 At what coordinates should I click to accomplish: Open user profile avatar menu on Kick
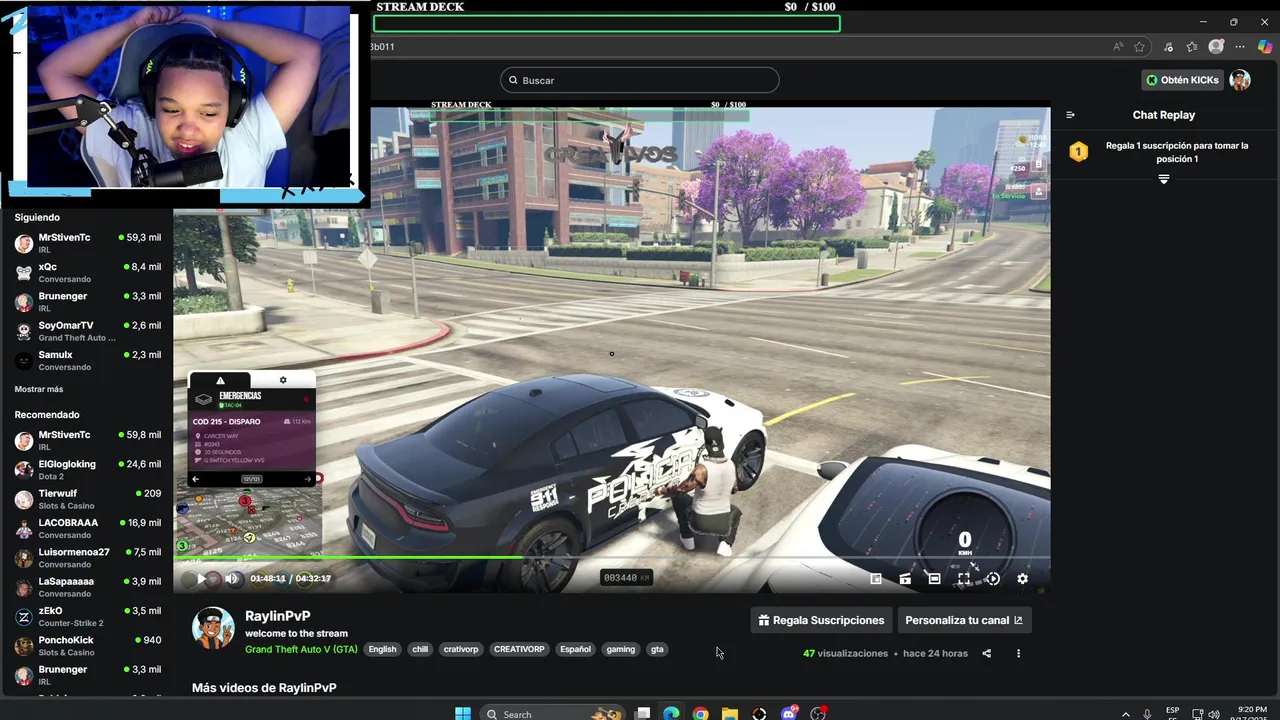(1240, 80)
